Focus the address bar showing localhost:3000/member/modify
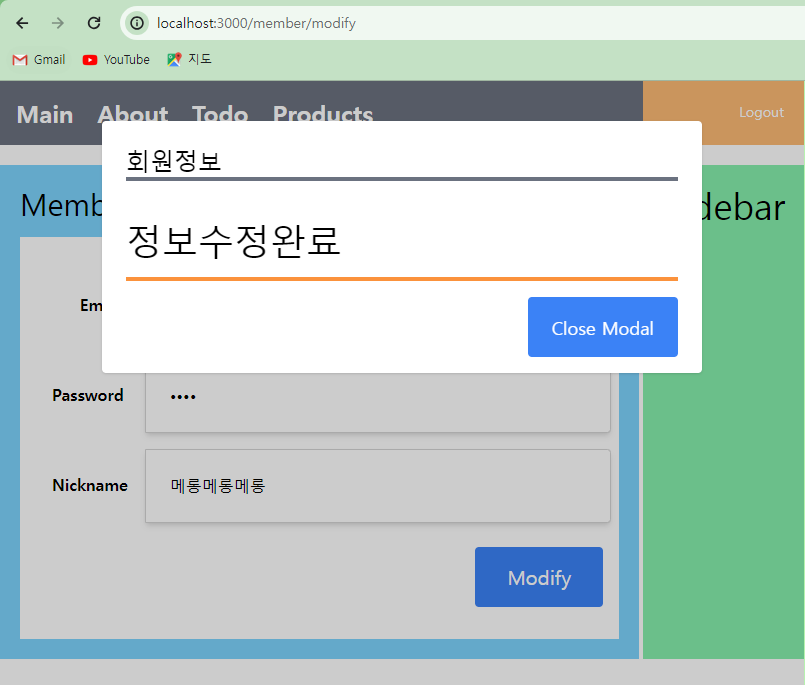This screenshot has height=685, width=805. click(x=462, y=23)
